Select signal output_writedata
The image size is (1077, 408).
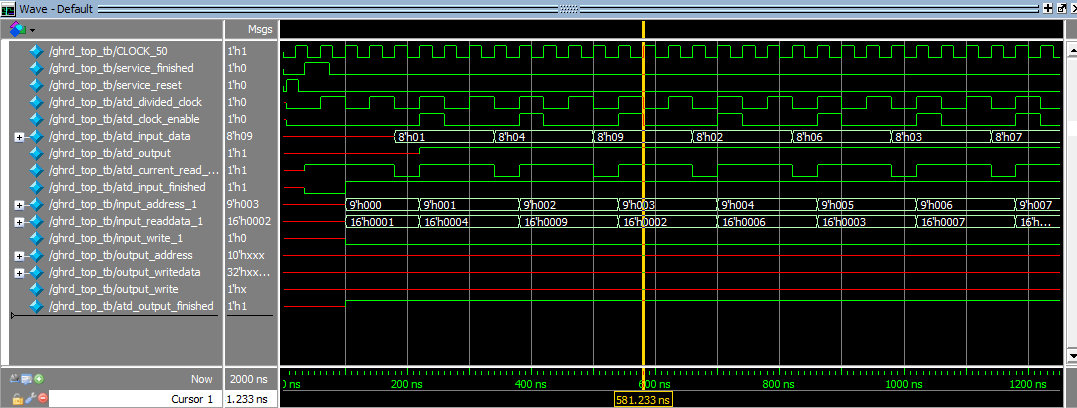[124, 273]
